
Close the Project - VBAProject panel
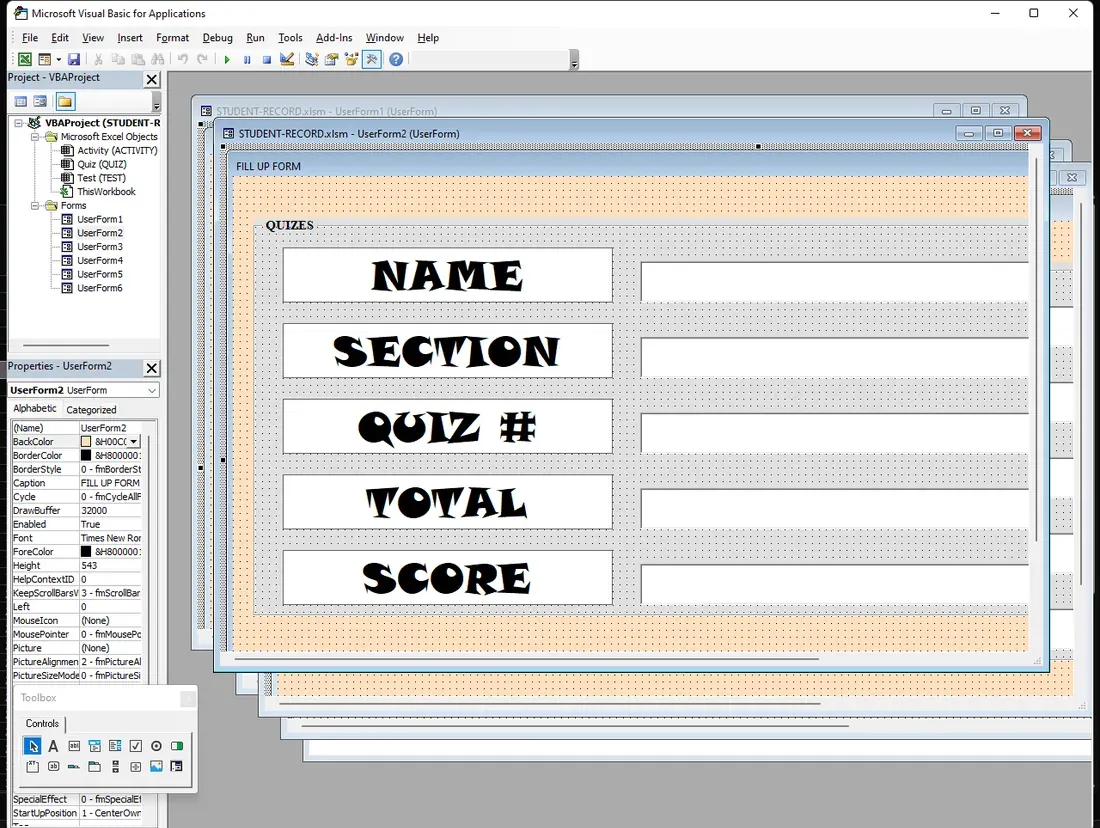(x=152, y=79)
